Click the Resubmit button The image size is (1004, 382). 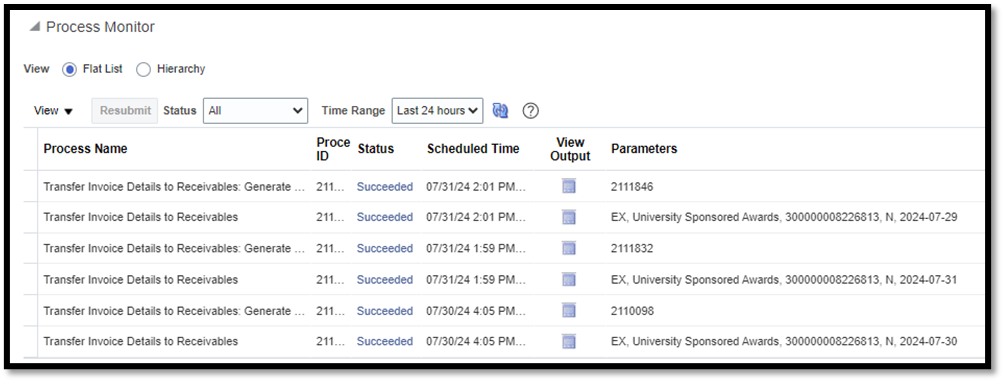coord(126,111)
